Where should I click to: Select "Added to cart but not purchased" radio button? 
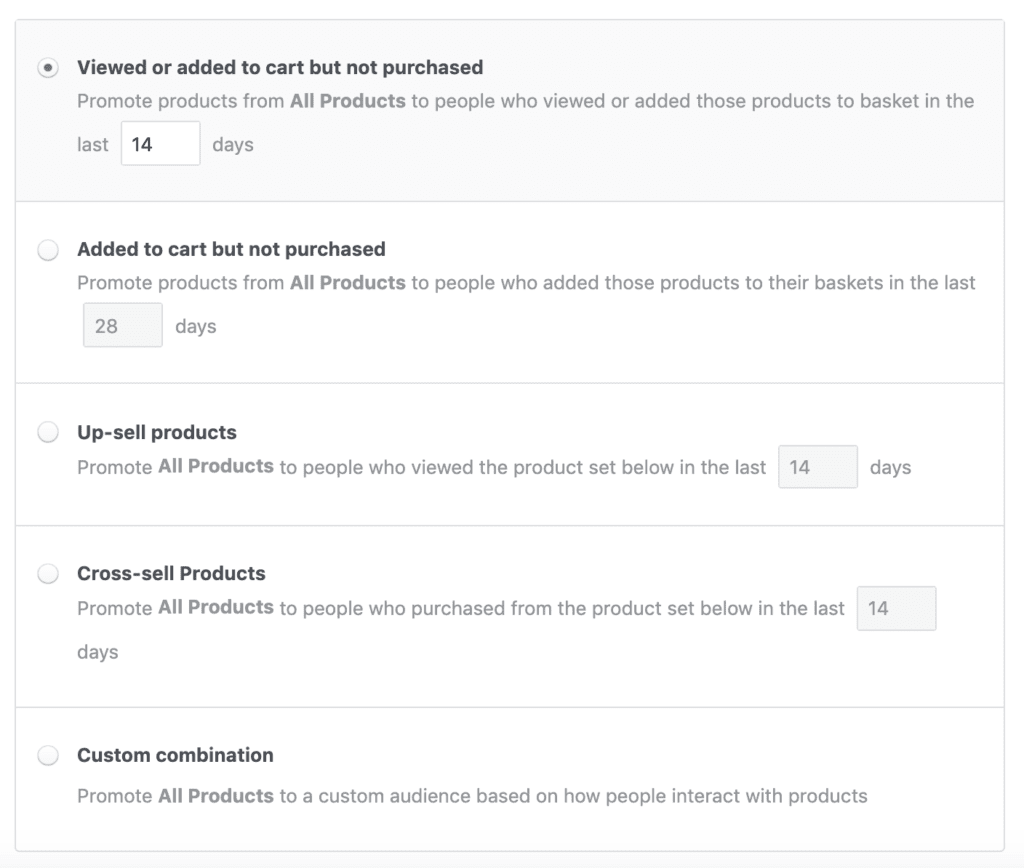coord(47,250)
